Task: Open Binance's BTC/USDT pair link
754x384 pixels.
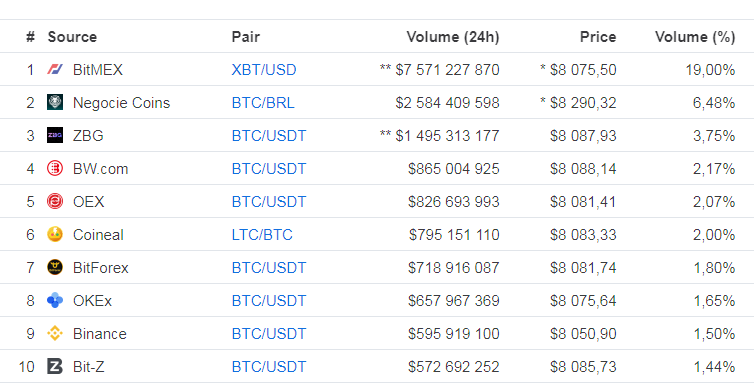Action: pos(269,334)
